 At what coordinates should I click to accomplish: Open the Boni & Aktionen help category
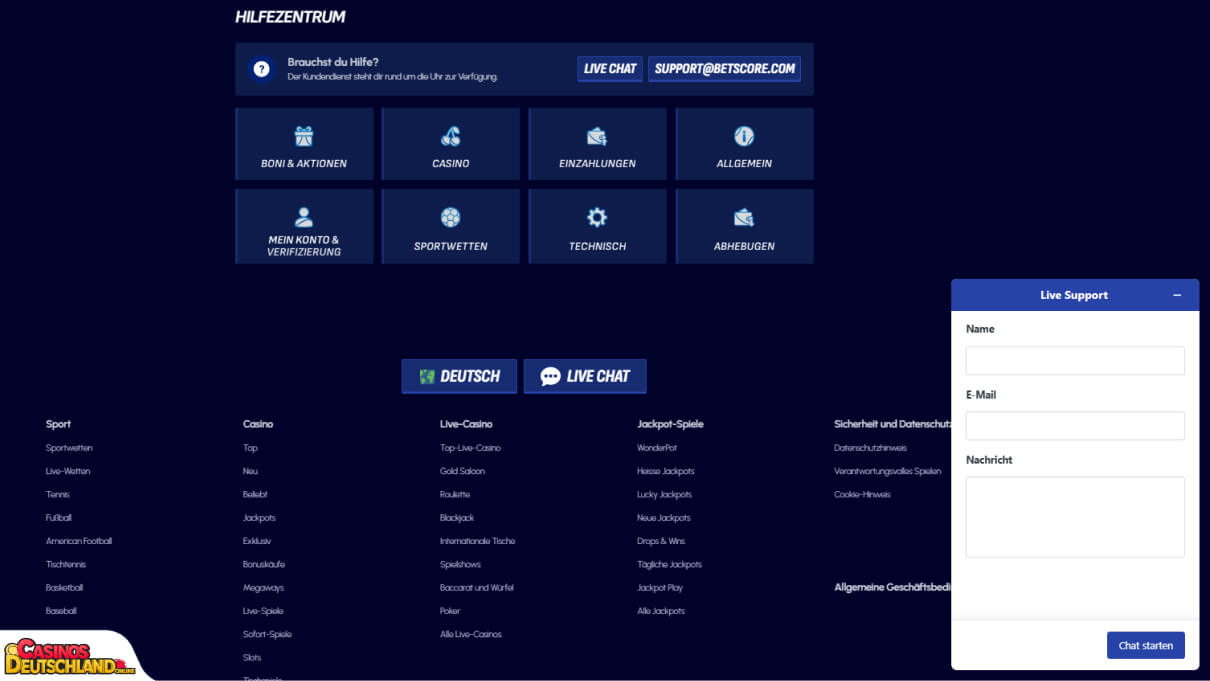point(304,144)
